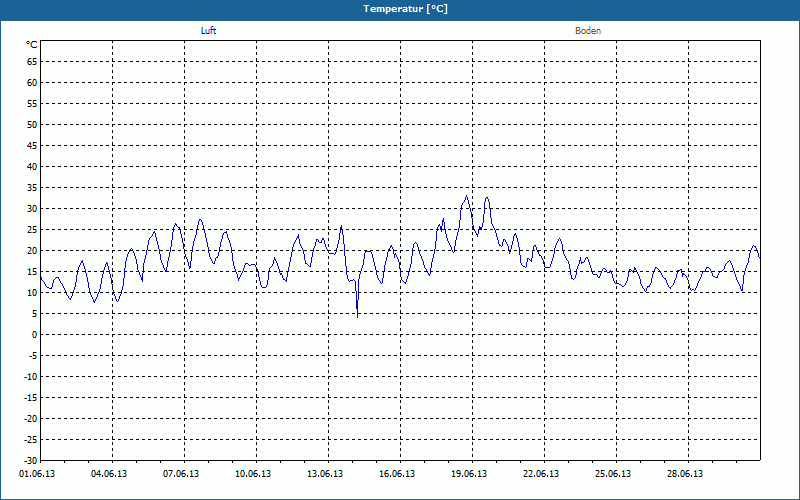Click the 50 y-axis label
Screen dimensions: 800x500
pyautogui.click(x=32, y=124)
